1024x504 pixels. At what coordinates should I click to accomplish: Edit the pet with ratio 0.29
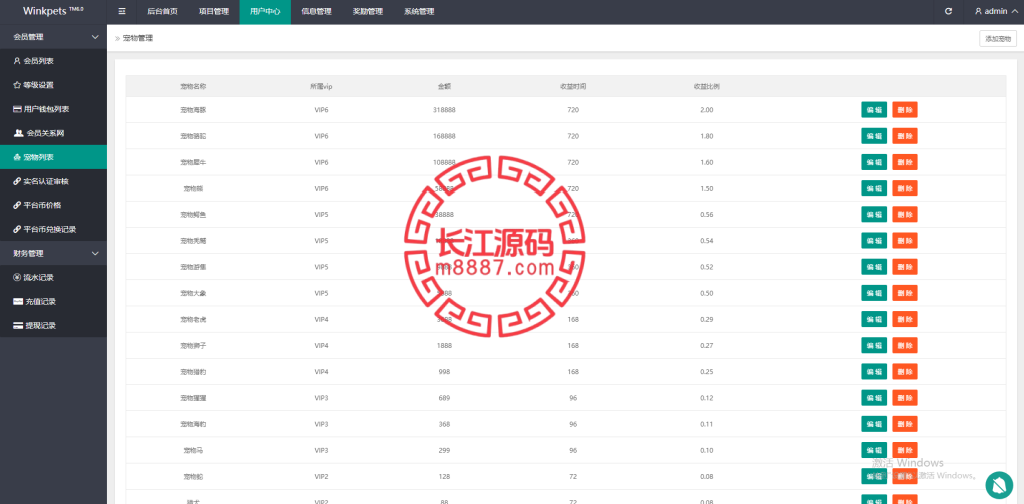pos(874,319)
